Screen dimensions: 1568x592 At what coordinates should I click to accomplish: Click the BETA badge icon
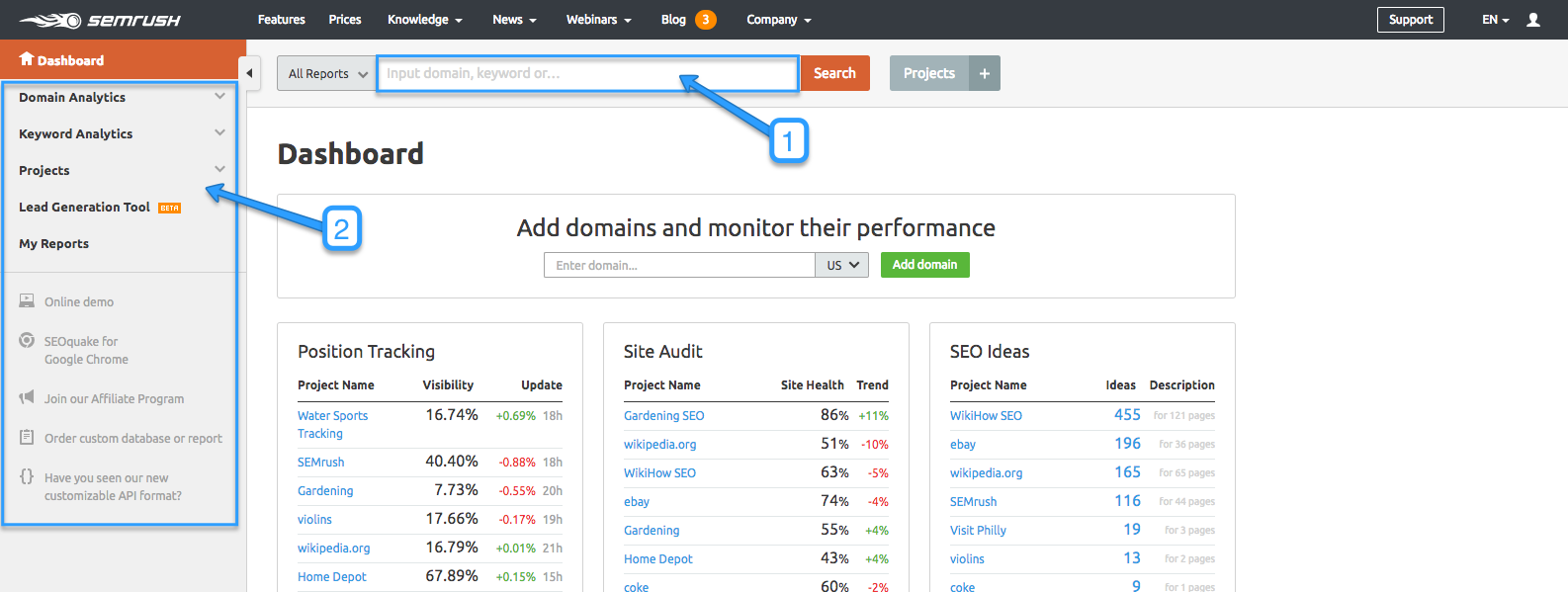pyautogui.click(x=170, y=208)
